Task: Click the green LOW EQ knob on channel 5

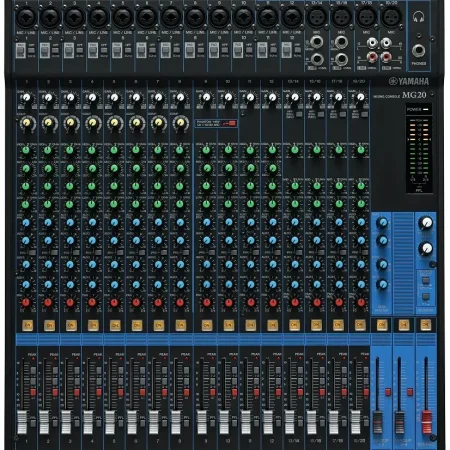Action: pyautogui.click(x=114, y=204)
